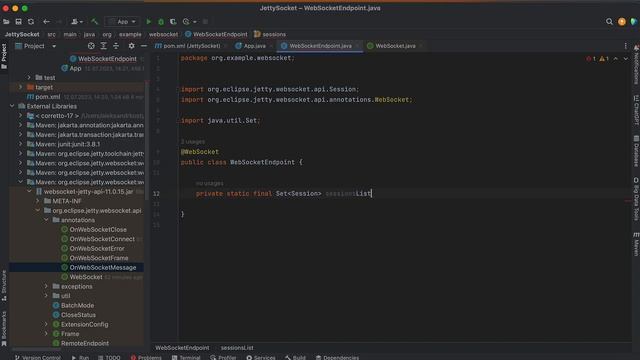Viewport: 640px width, 360px height.
Task: Click the JetBrains toolbox icon at top right
Action: coord(634,22)
